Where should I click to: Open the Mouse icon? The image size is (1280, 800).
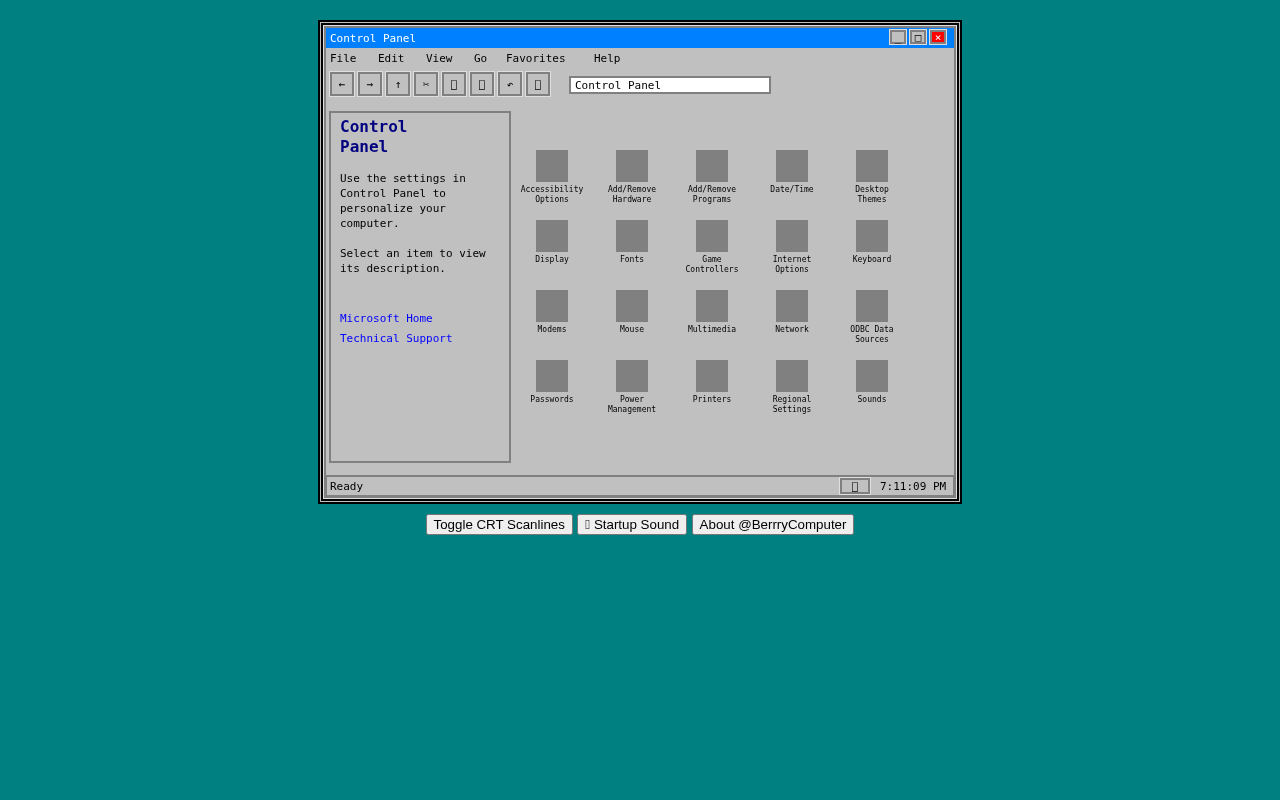click(631, 304)
